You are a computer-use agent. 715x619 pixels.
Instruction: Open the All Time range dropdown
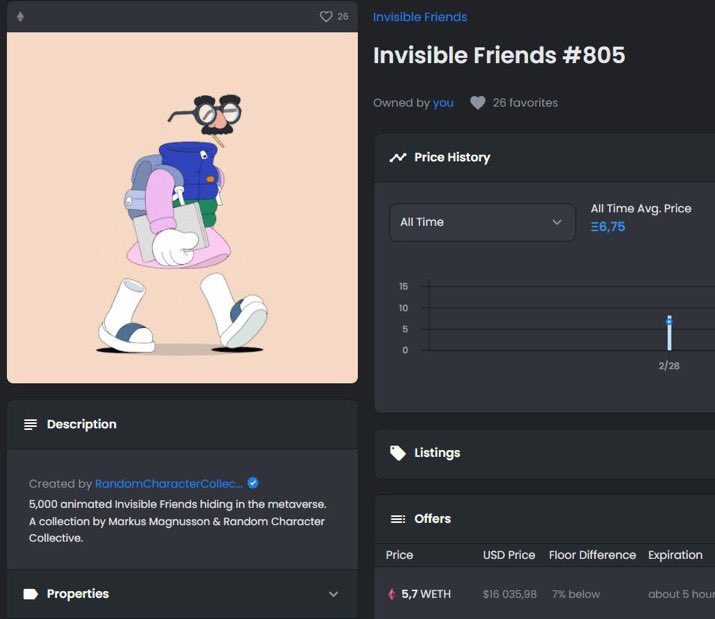[482, 222]
